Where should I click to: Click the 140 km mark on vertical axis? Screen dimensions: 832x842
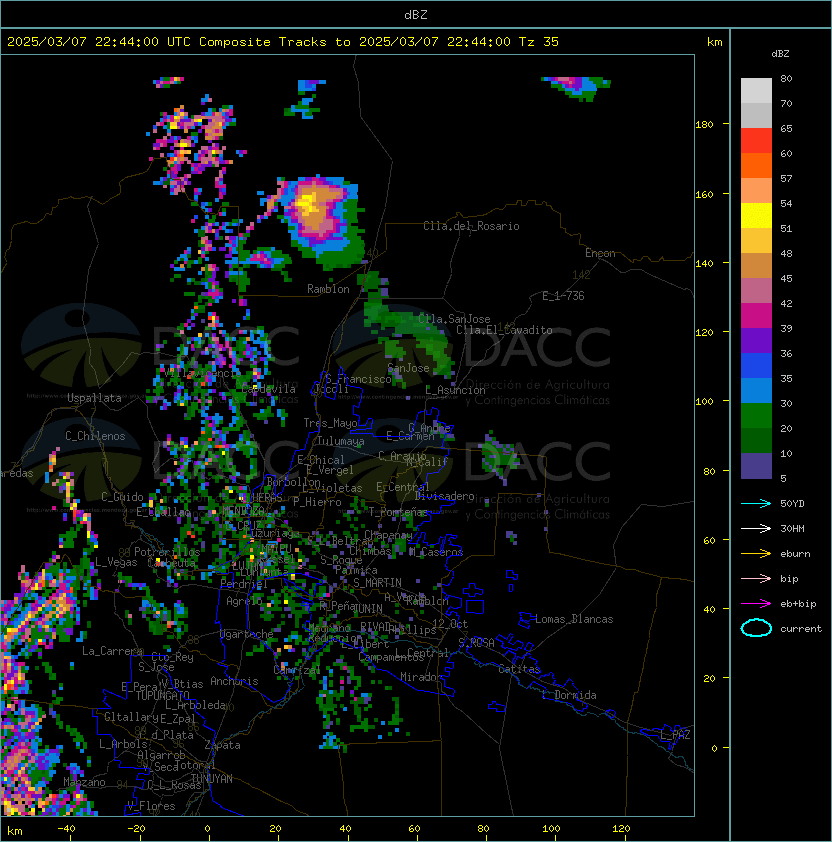(704, 264)
